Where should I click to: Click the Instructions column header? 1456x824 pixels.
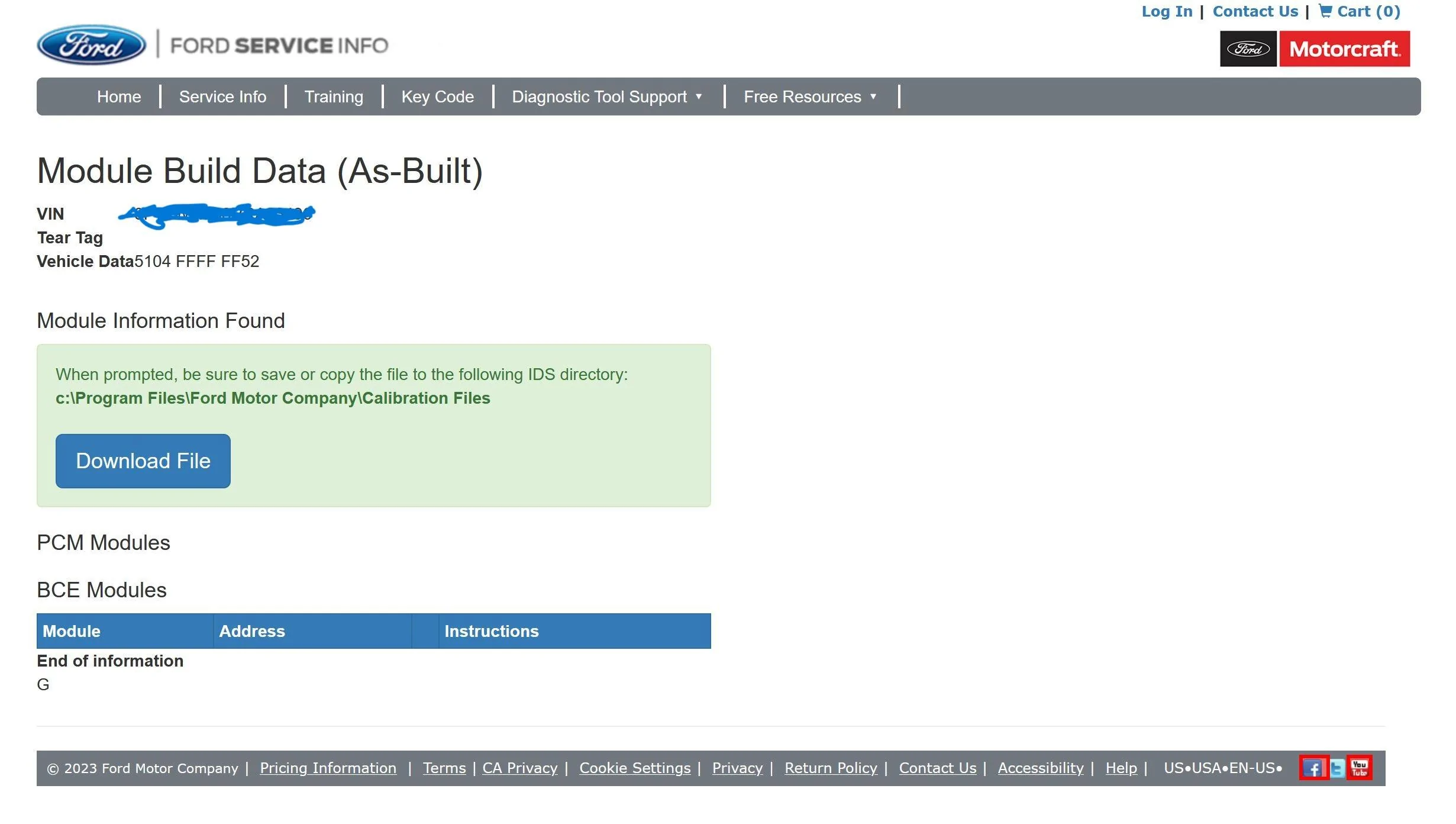pos(574,631)
